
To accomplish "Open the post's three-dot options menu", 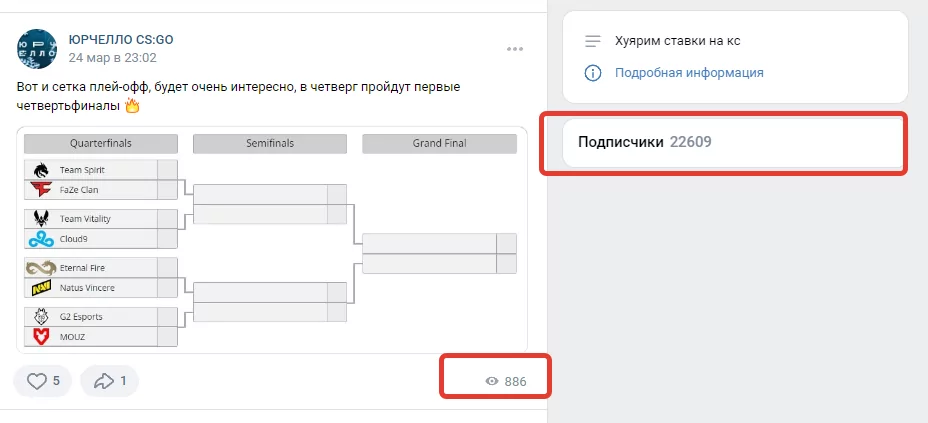I will point(515,49).
